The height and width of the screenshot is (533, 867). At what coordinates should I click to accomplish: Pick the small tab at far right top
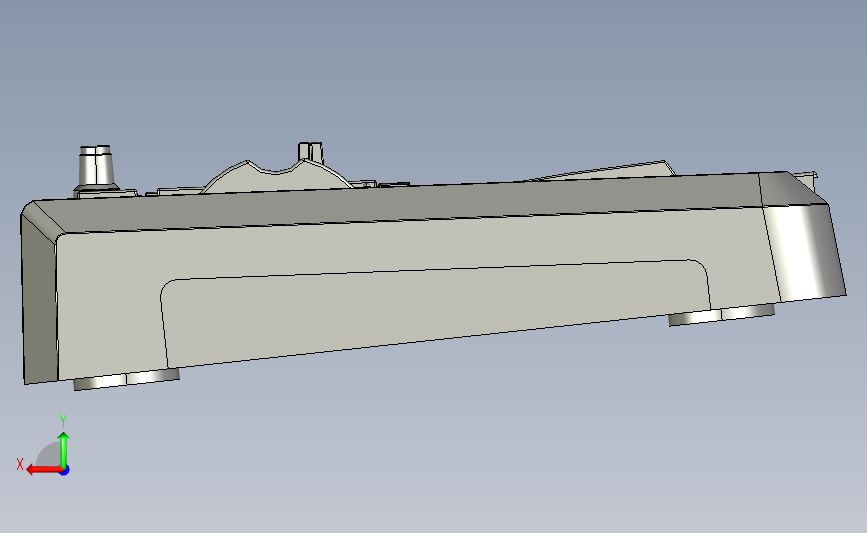pyautogui.click(x=806, y=178)
